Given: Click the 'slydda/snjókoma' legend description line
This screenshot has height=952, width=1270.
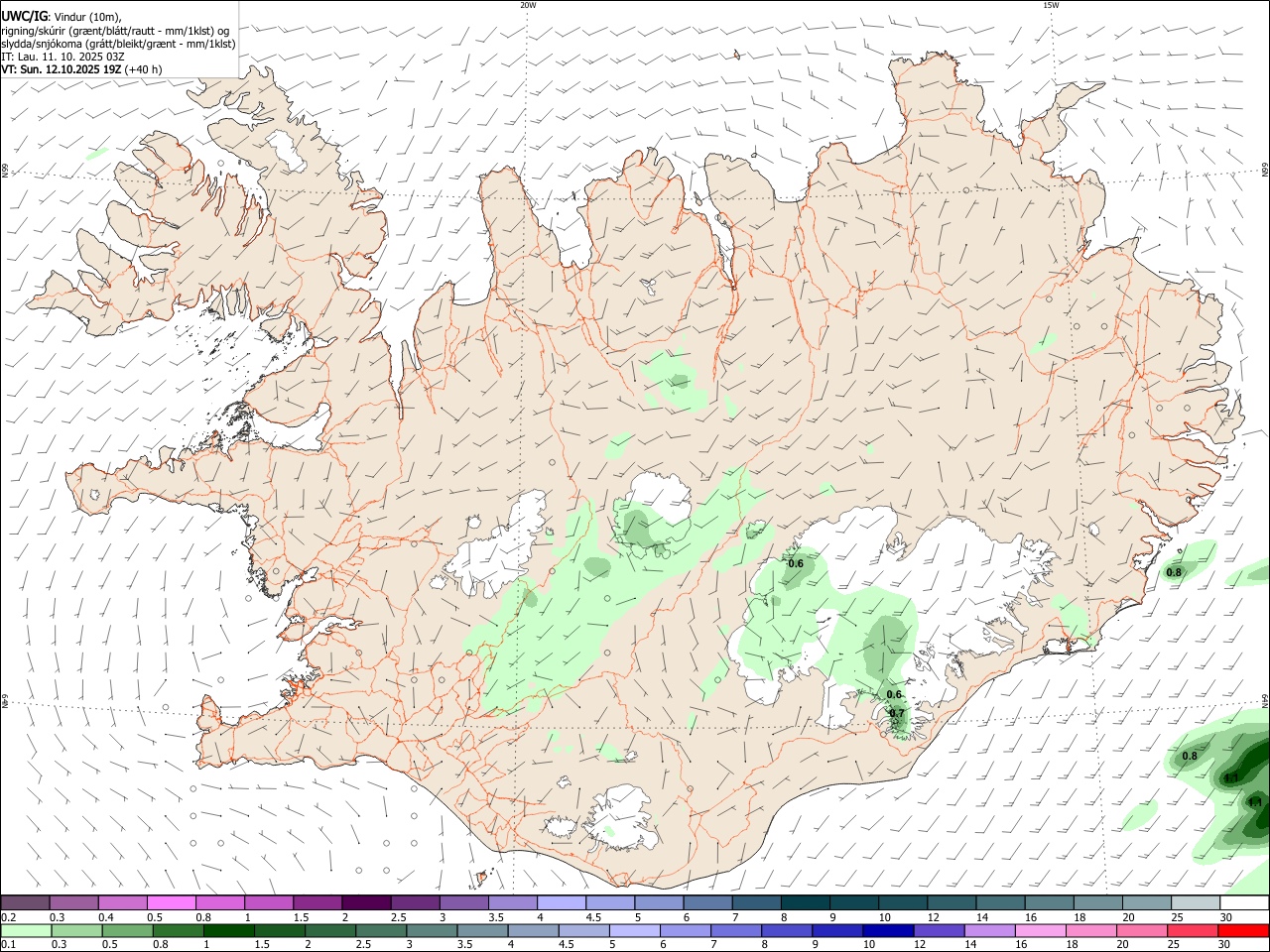Looking at the screenshot, I should pyautogui.click(x=118, y=44).
